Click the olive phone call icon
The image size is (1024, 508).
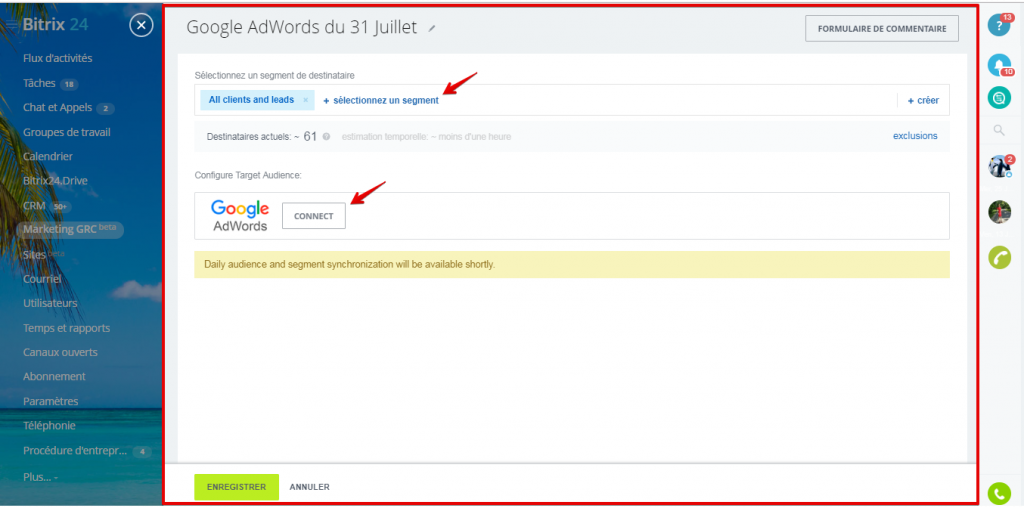point(999,257)
